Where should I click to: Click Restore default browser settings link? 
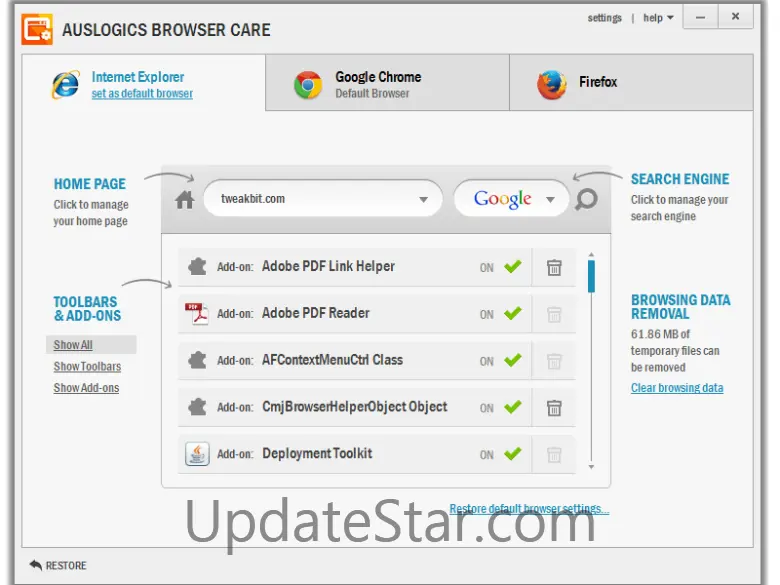click(x=529, y=509)
